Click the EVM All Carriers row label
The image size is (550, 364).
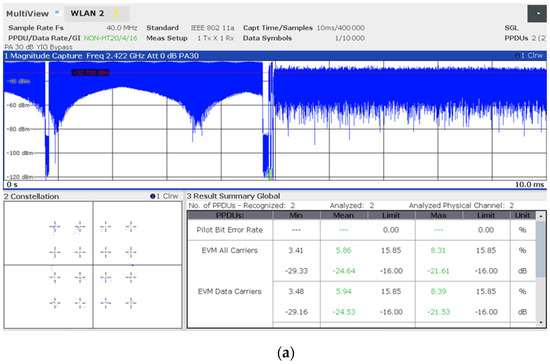[x=230, y=250]
